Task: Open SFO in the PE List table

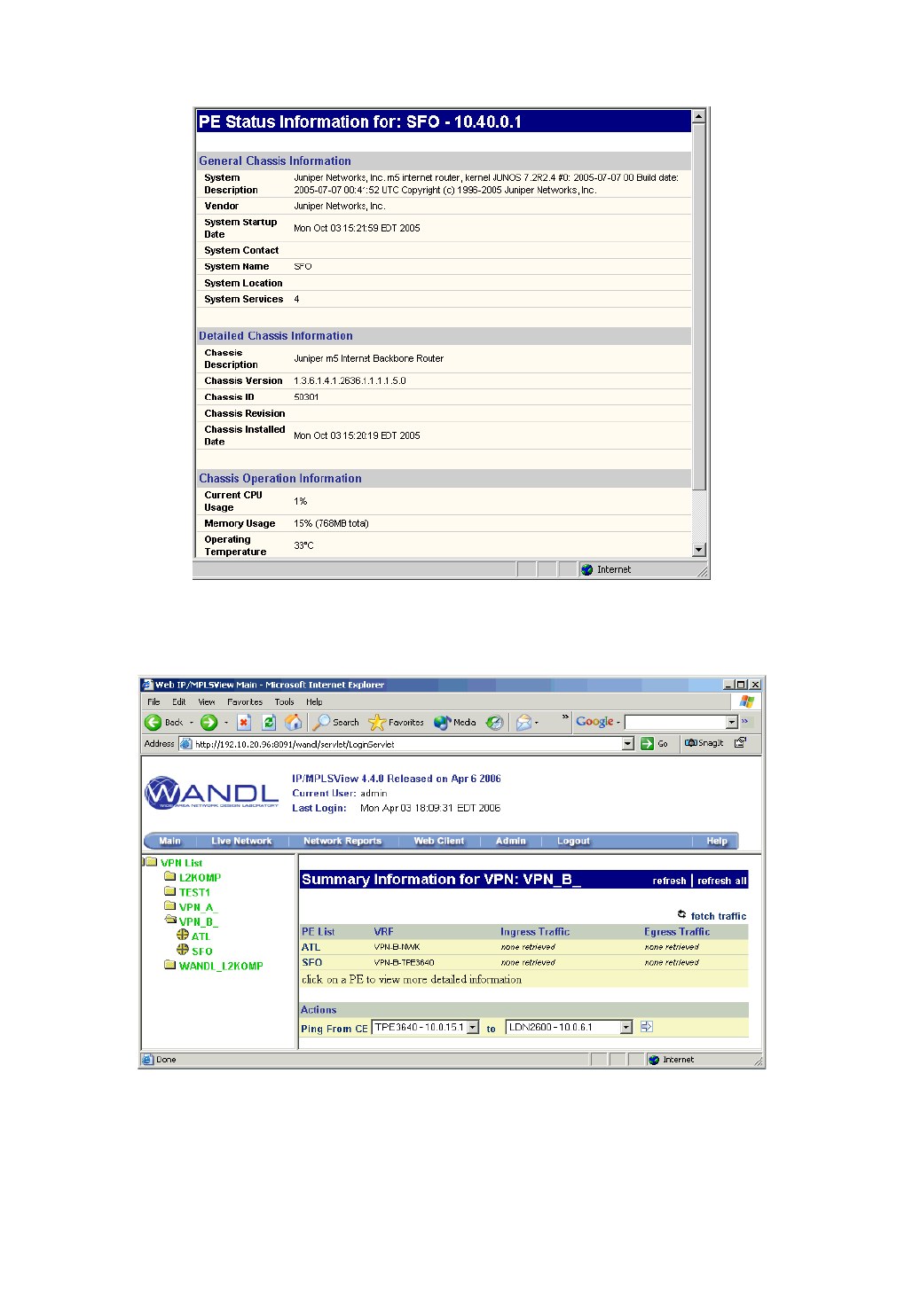Action: [x=312, y=962]
